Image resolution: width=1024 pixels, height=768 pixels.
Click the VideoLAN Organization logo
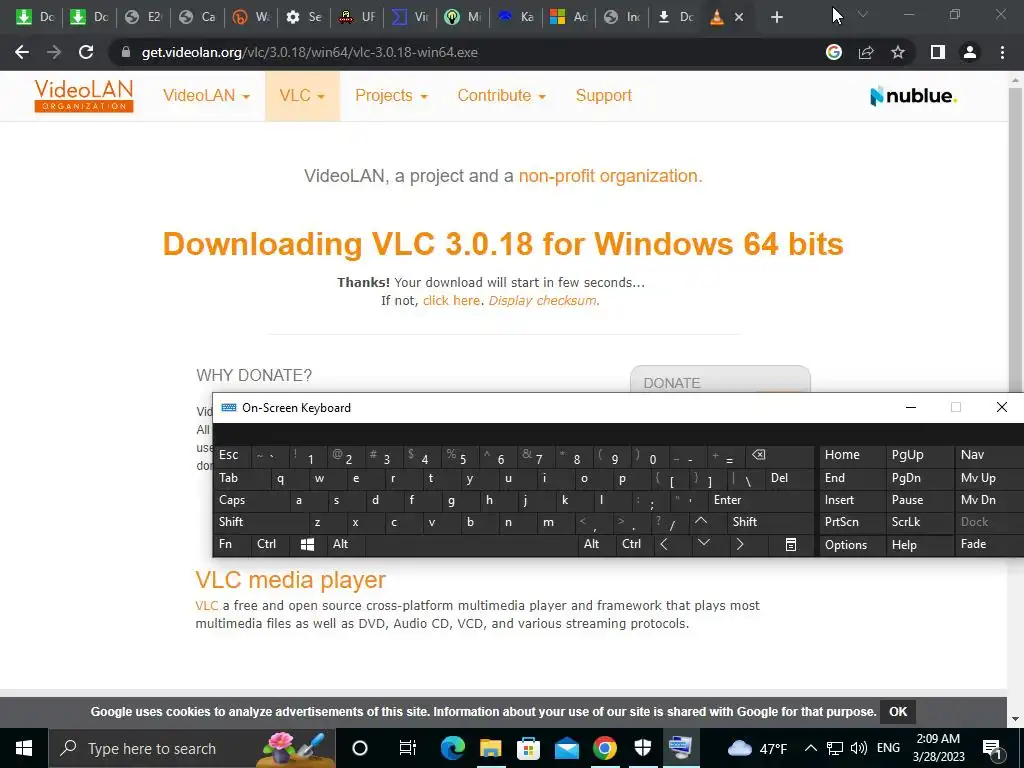coord(84,95)
